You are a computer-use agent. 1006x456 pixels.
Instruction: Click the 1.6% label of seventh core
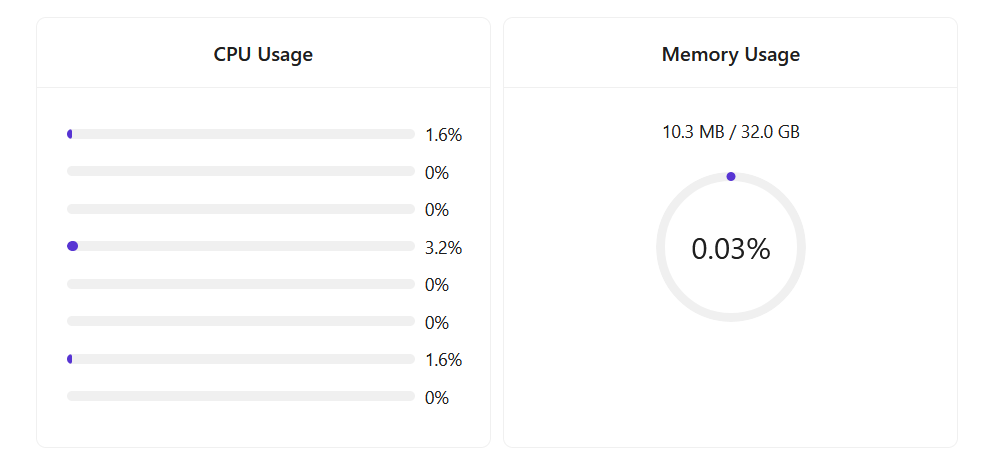click(443, 360)
